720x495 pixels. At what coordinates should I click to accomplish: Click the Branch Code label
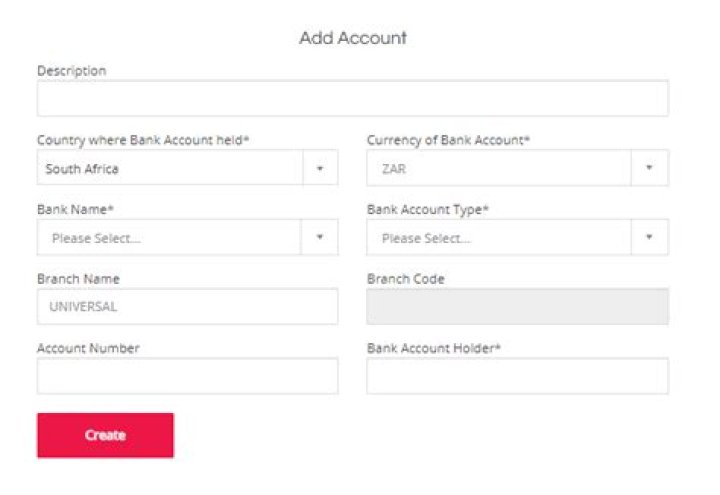click(x=406, y=279)
